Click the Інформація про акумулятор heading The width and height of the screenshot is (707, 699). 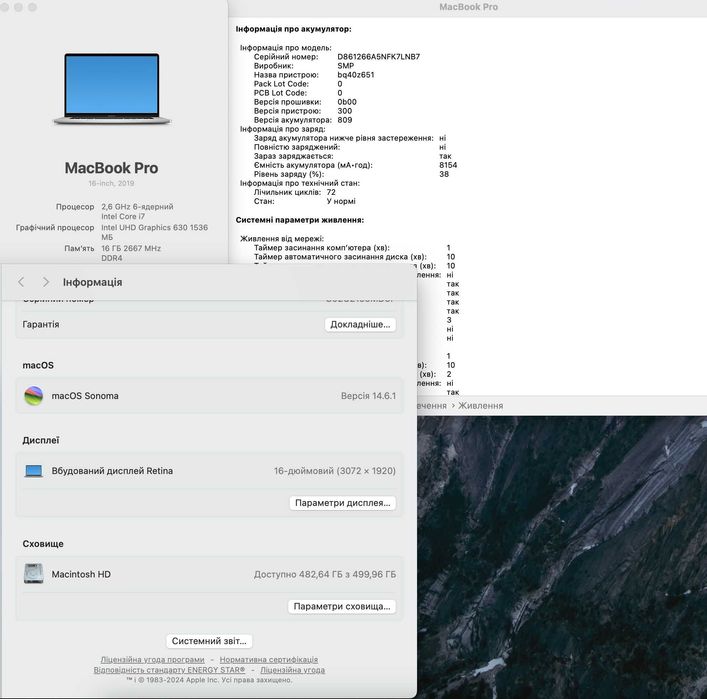(x=294, y=29)
